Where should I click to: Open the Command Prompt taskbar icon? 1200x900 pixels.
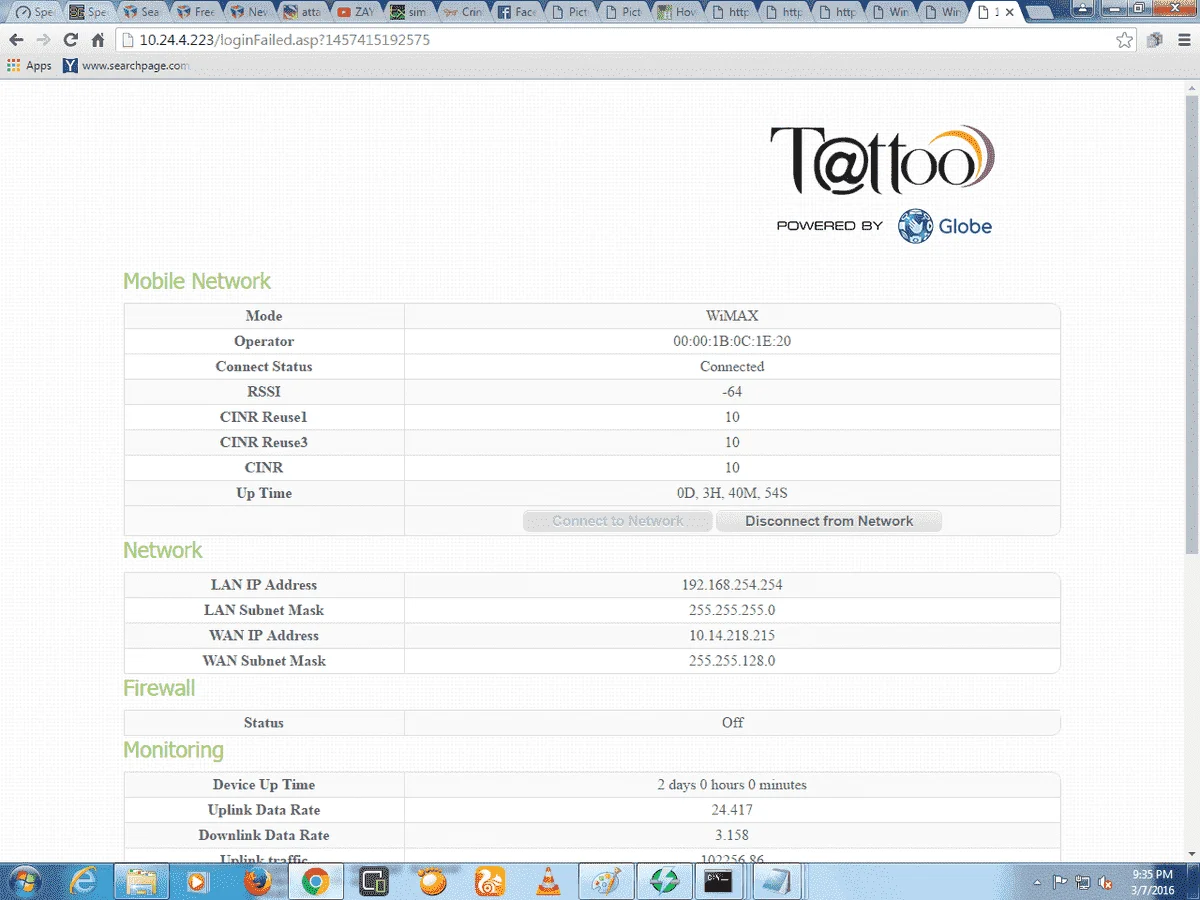[x=720, y=881]
